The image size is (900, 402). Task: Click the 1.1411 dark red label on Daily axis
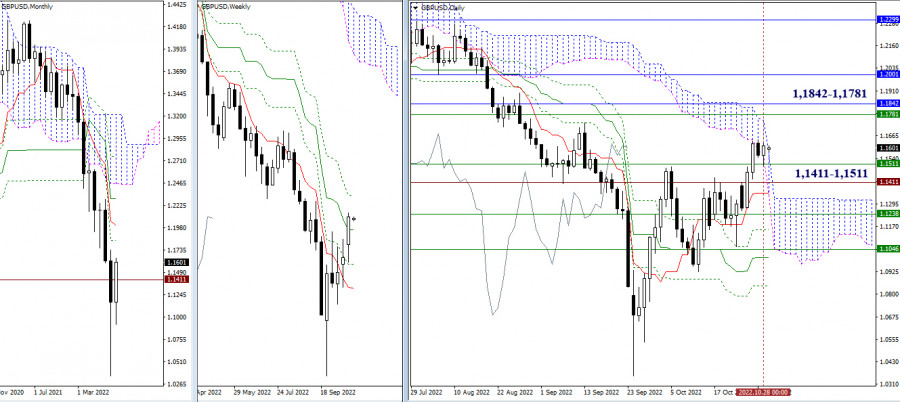(x=889, y=181)
